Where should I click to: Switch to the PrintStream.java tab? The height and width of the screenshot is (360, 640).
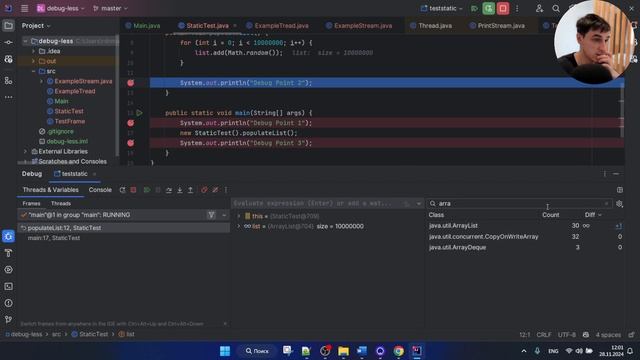pos(497,26)
